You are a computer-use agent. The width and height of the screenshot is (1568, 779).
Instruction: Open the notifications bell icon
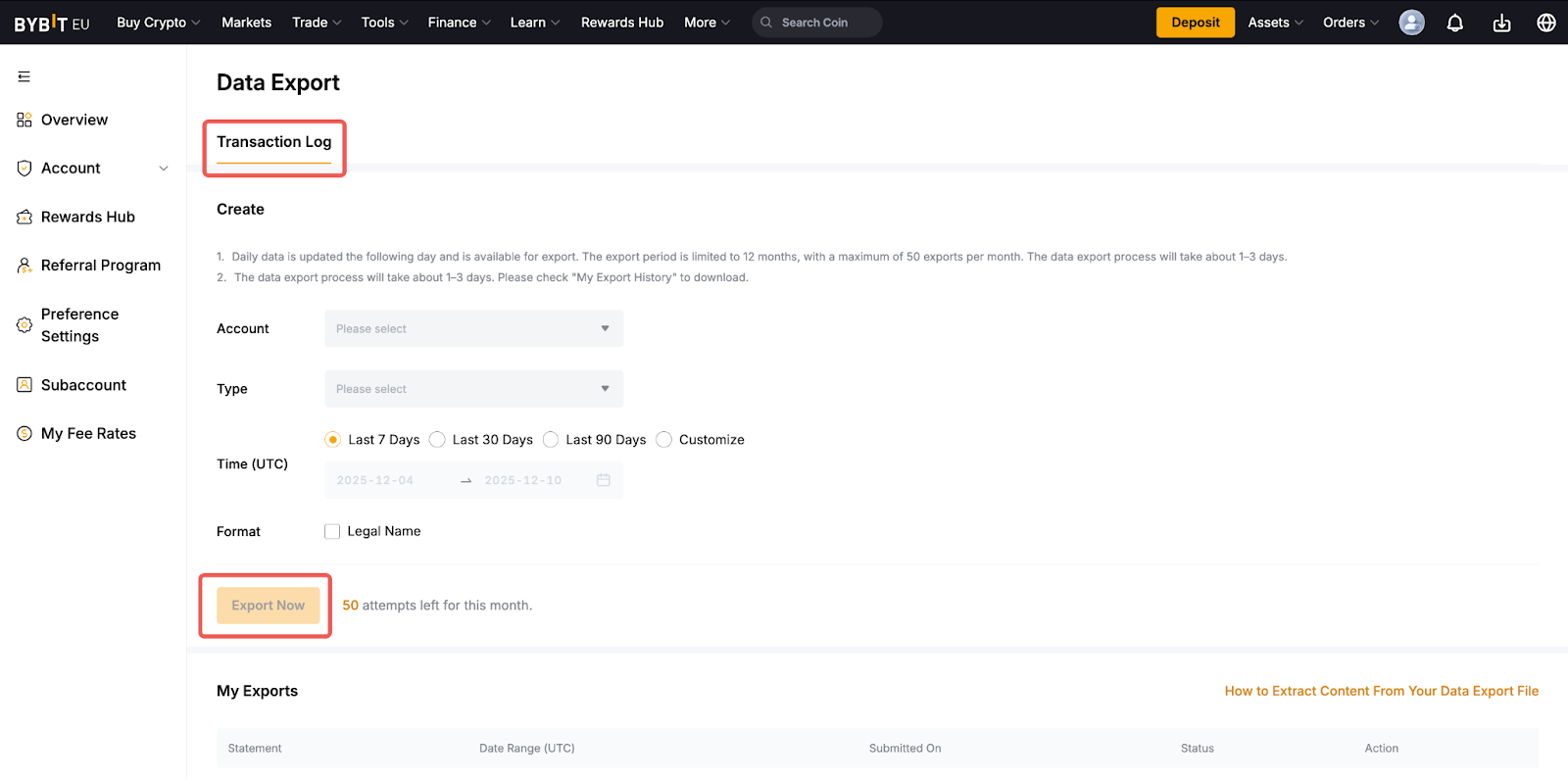click(1455, 23)
